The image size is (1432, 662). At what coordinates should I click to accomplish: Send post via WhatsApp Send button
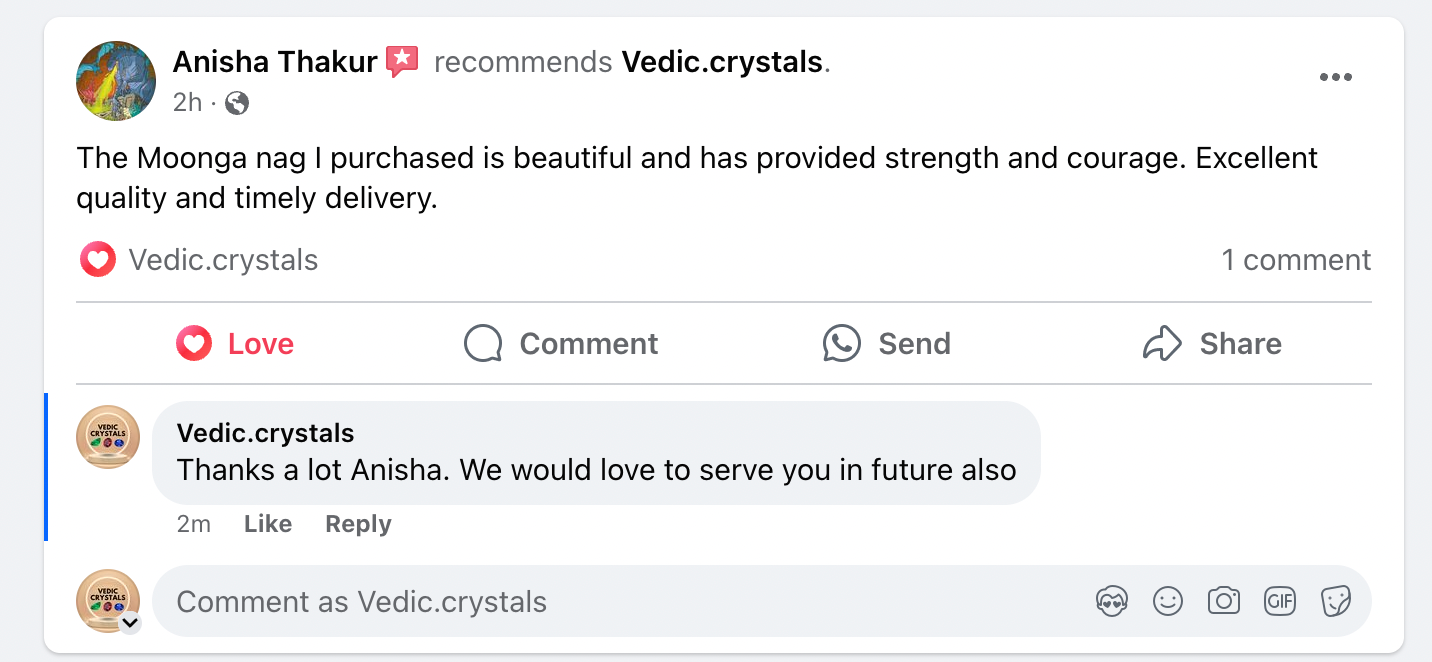click(886, 344)
